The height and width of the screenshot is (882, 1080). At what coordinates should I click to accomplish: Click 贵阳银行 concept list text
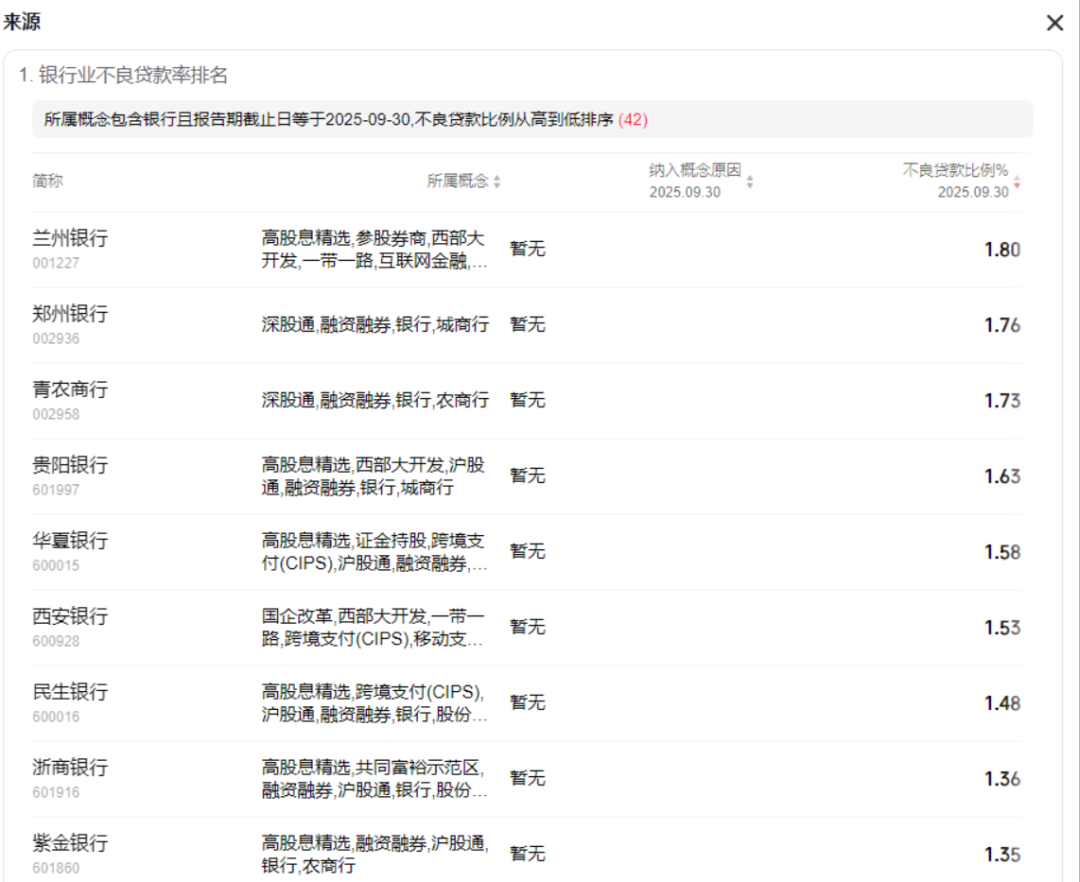pyautogui.click(x=373, y=476)
